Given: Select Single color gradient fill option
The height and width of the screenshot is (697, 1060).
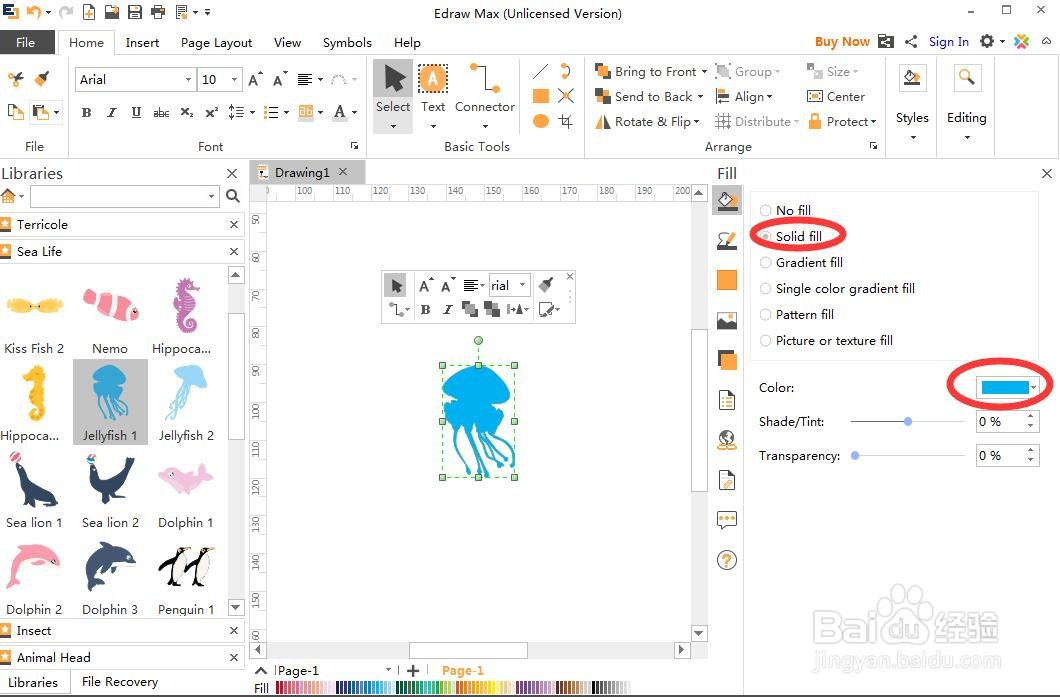Looking at the screenshot, I should click(837, 289).
